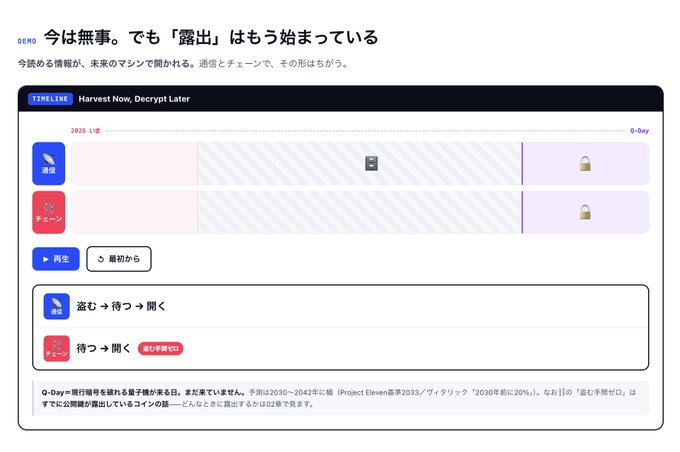Screen dimensions: 680x452
Task: Click the purple Q-Day line in チェーン track
Action: [522, 213]
